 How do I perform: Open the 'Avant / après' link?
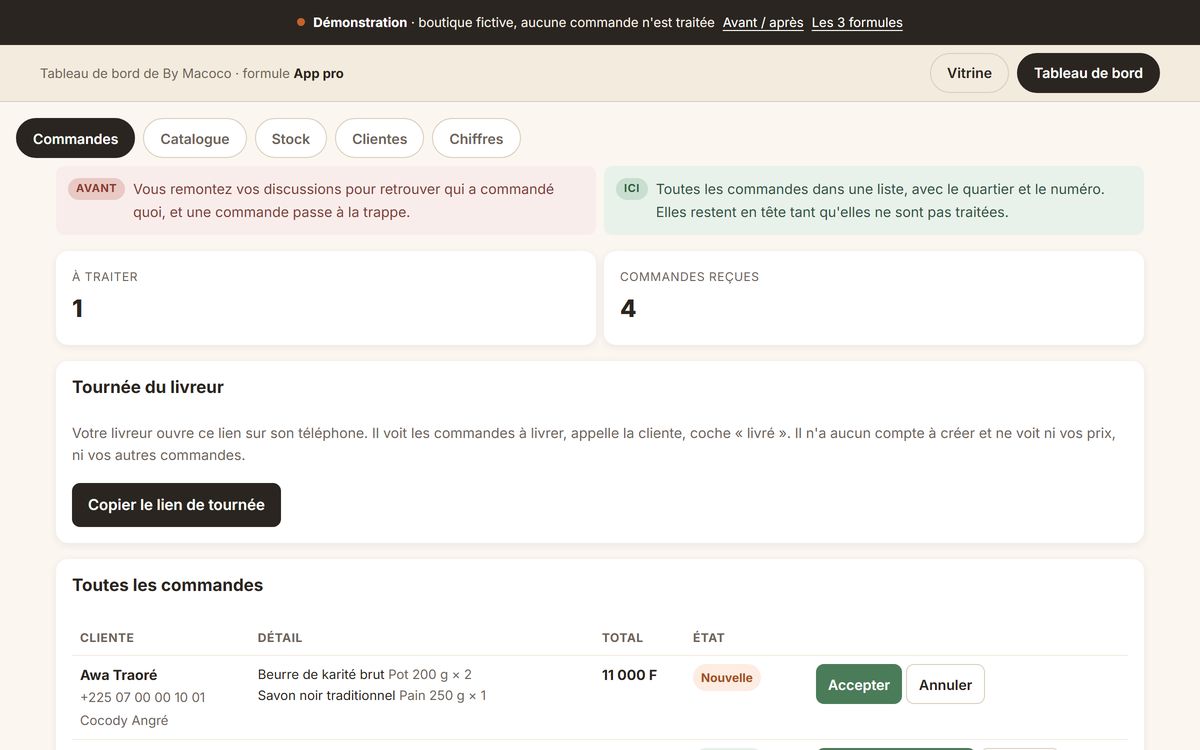pyautogui.click(x=763, y=22)
